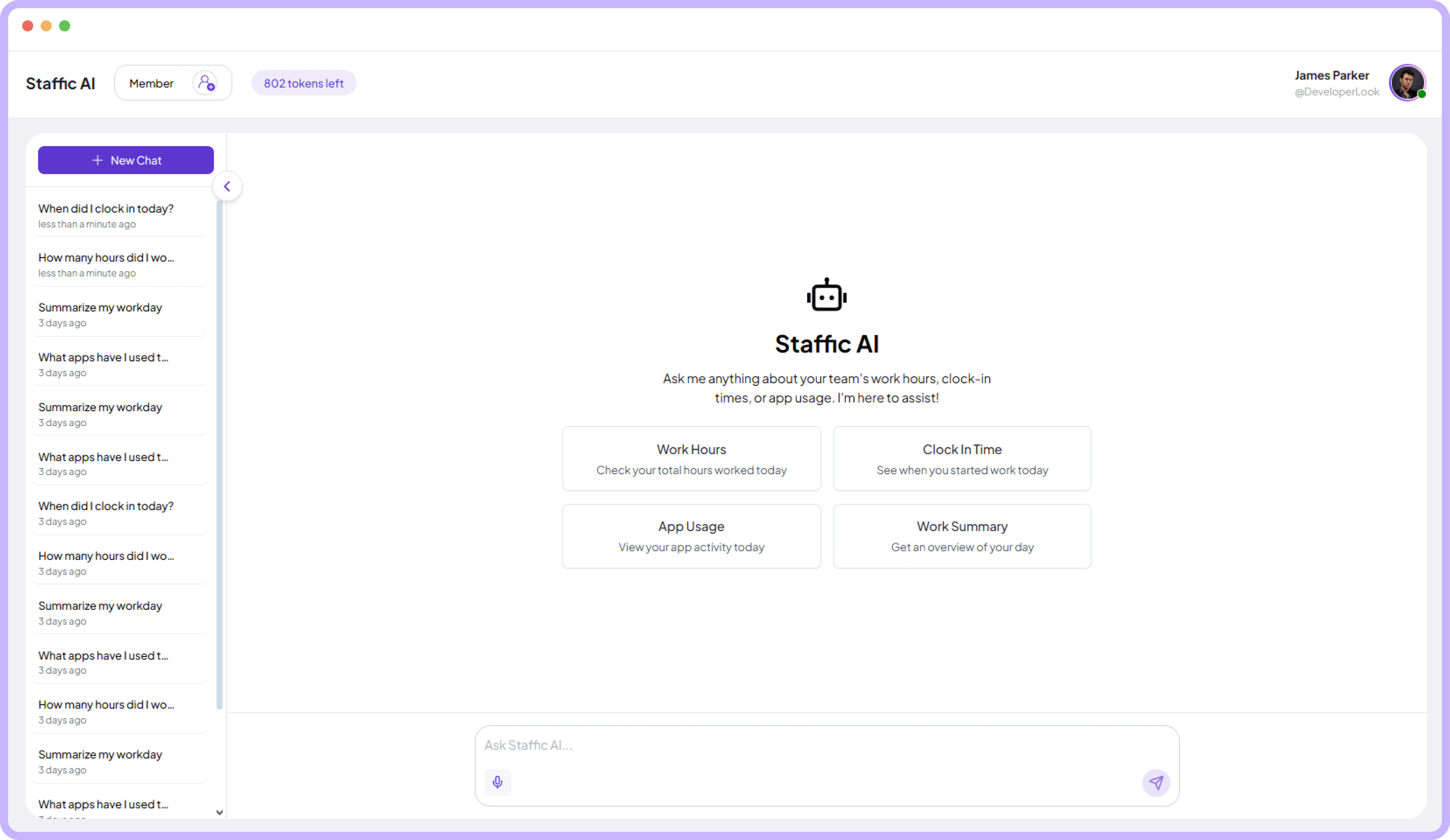Screen dimensions: 1450x840
Task: Open the Work Hours suggestion card
Action: pyautogui.click(x=691, y=459)
